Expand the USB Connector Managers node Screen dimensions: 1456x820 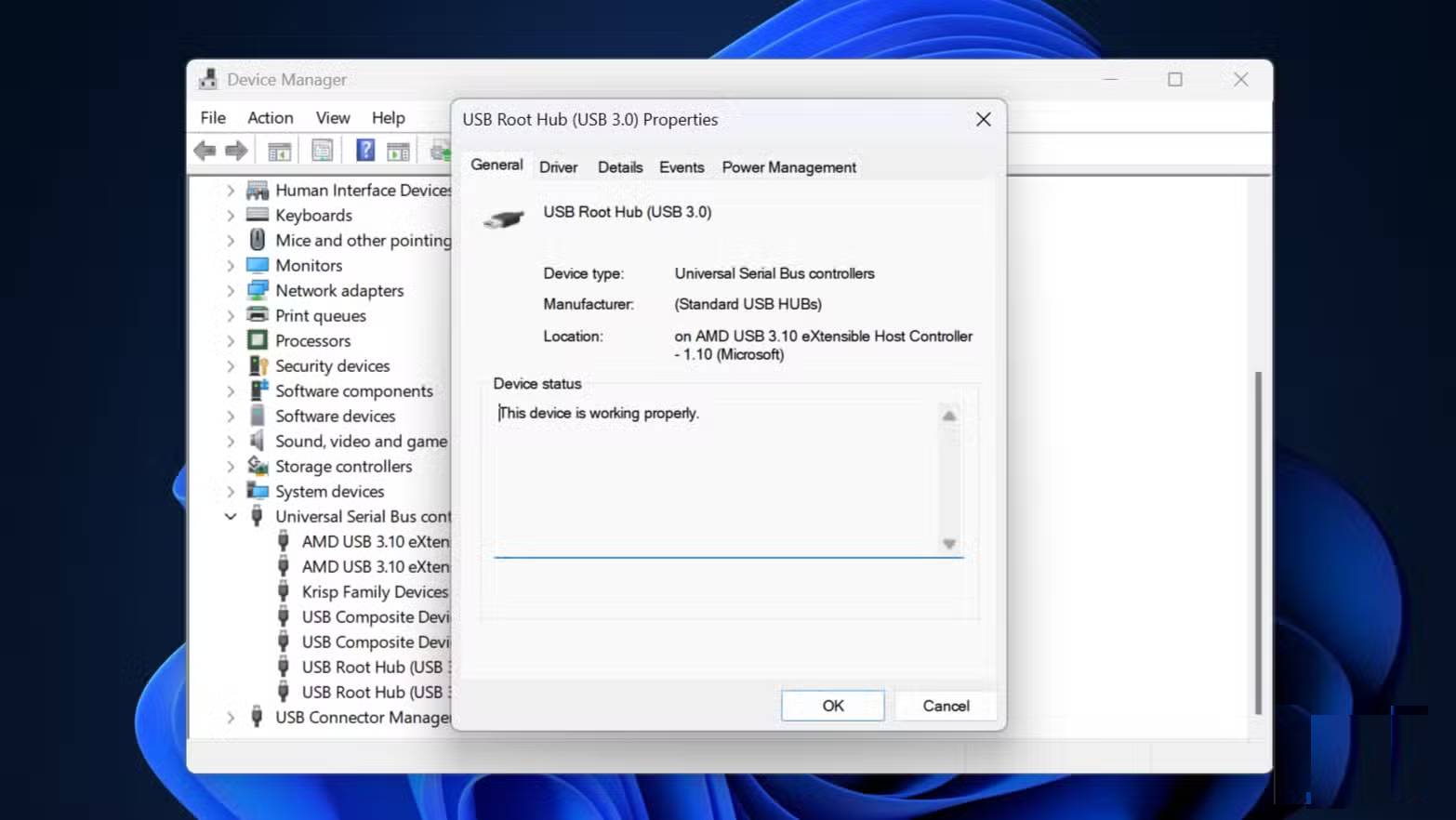point(231,718)
